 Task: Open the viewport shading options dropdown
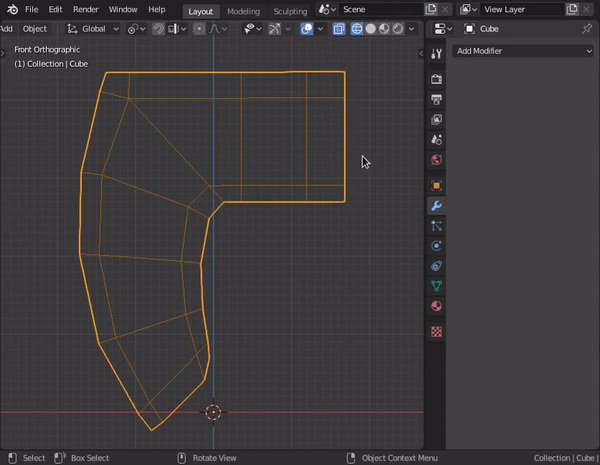coord(412,29)
